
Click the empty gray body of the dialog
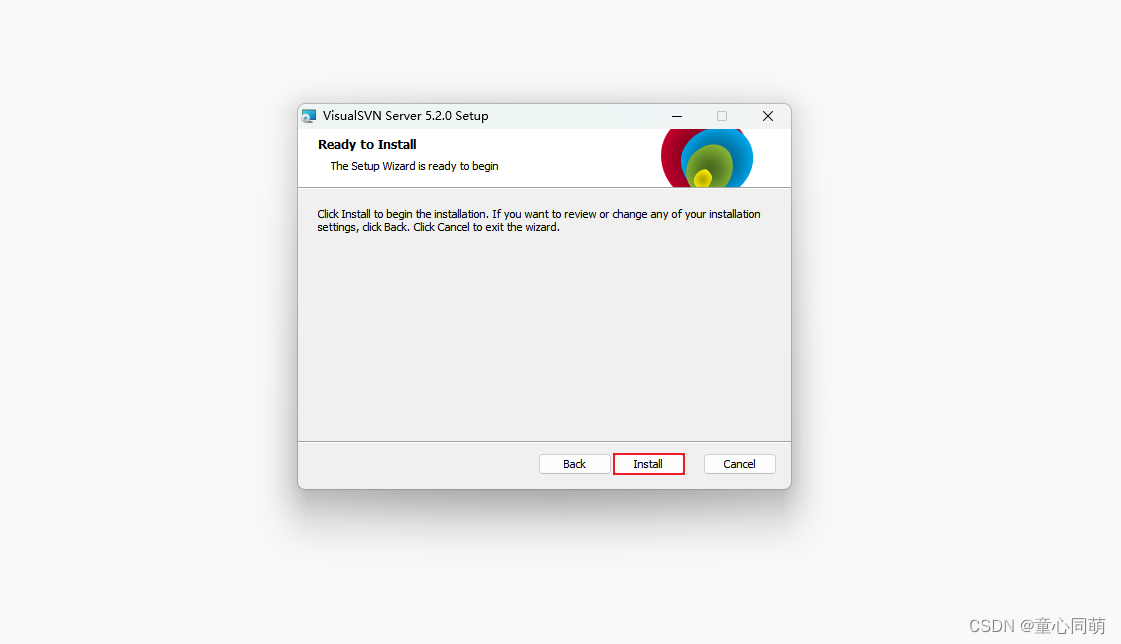(x=544, y=336)
